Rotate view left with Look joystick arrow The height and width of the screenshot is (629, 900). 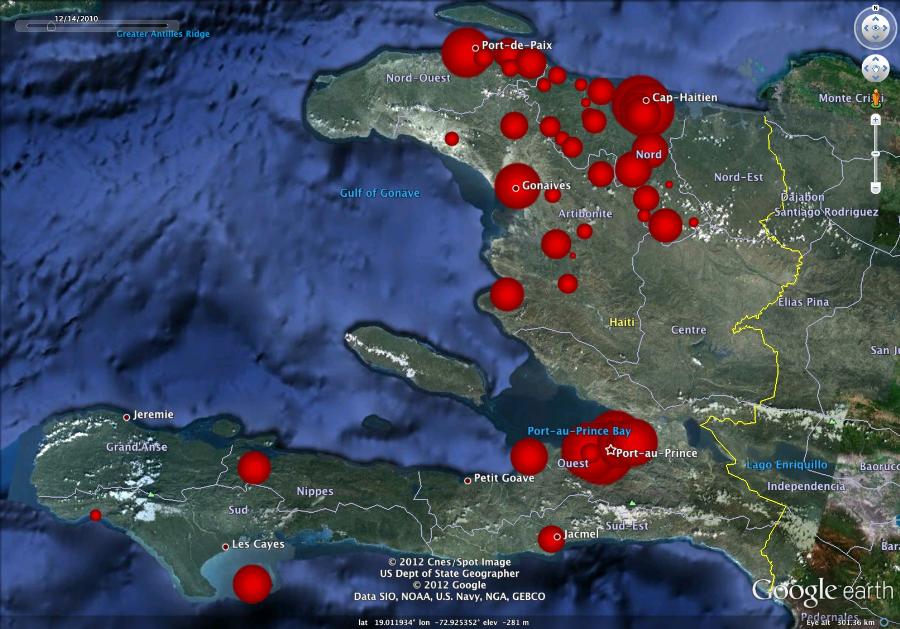[864, 28]
